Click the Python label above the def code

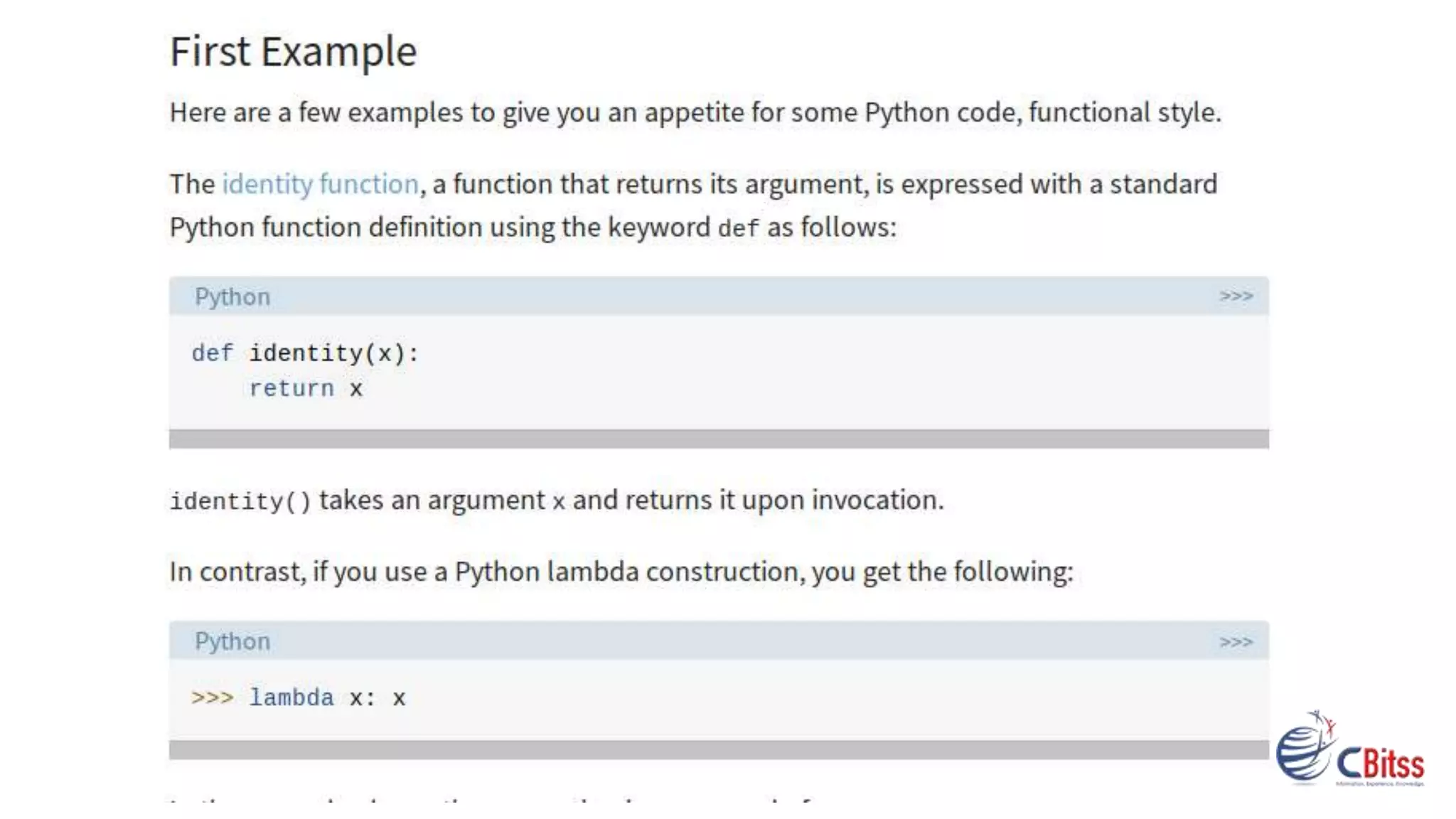(x=232, y=296)
